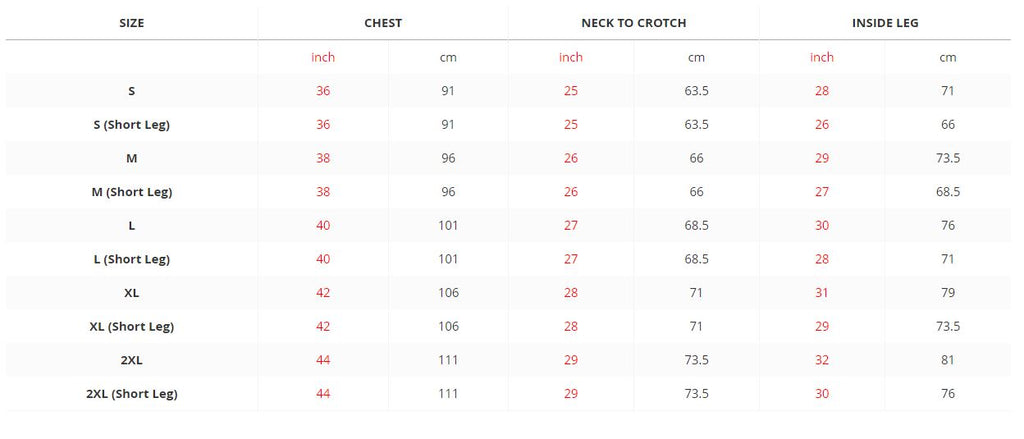
Task: Click inside leg value 81 in 2XL row
Action: pos(948,360)
